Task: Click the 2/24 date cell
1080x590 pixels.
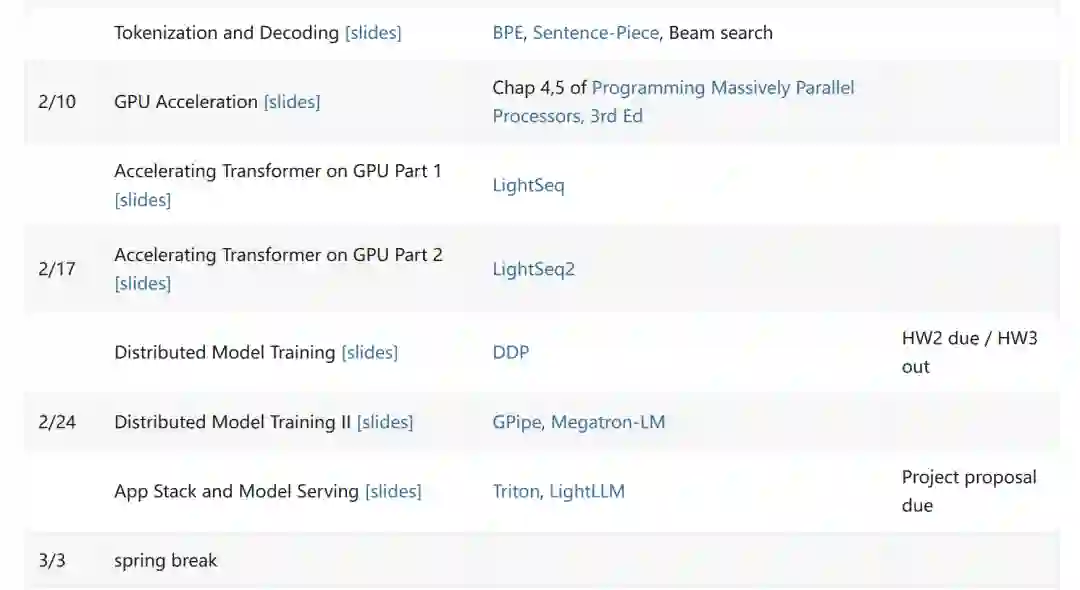Action: pos(57,422)
